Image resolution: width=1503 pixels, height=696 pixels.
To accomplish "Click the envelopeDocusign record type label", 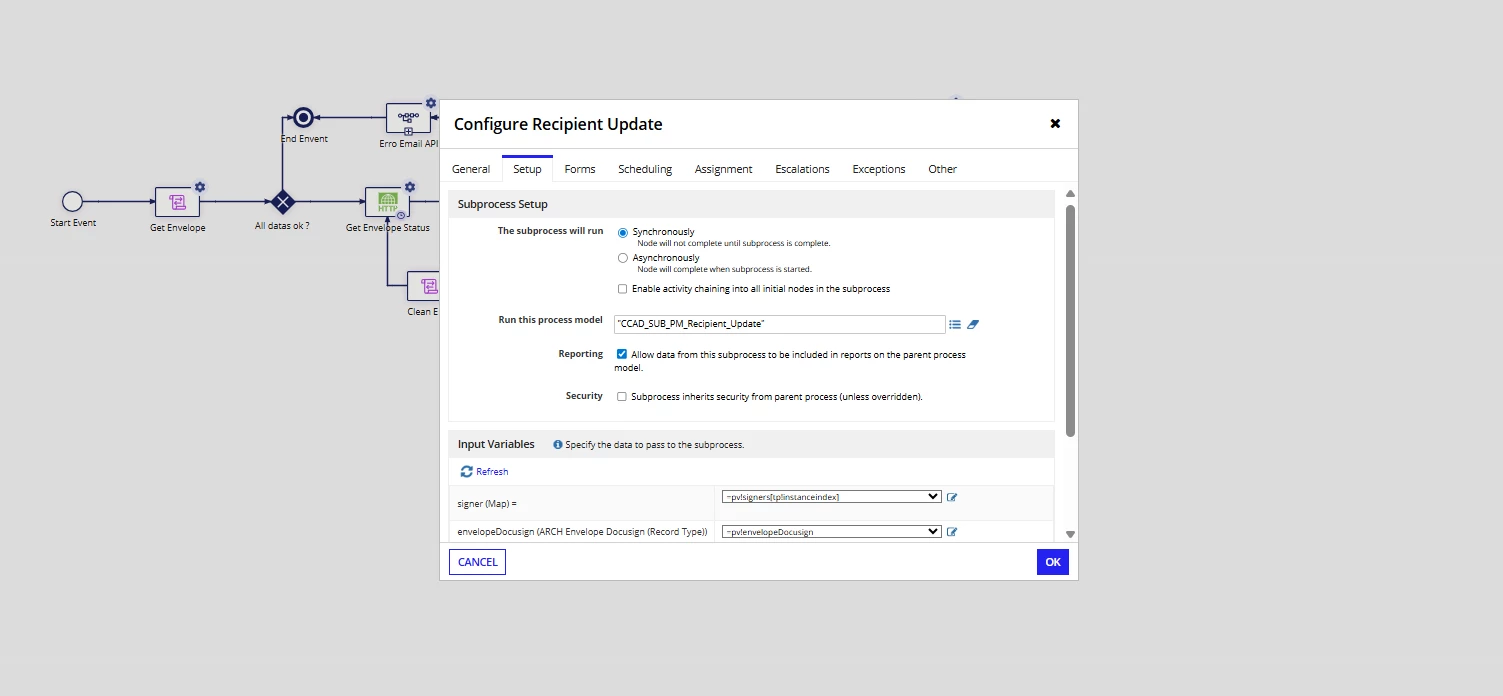I will [x=582, y=532].
